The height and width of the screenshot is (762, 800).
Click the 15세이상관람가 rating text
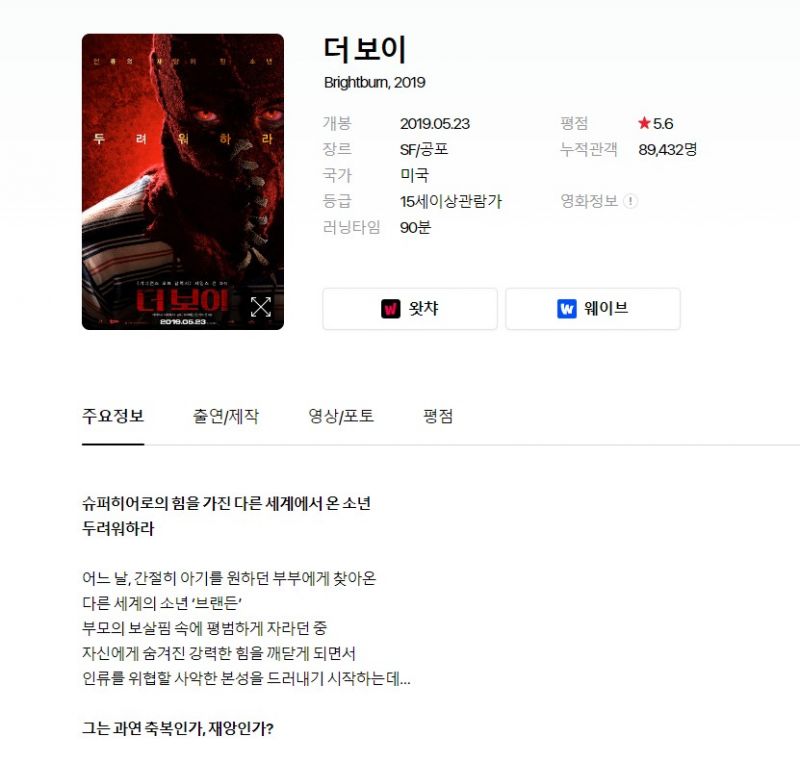click(451, 201)
